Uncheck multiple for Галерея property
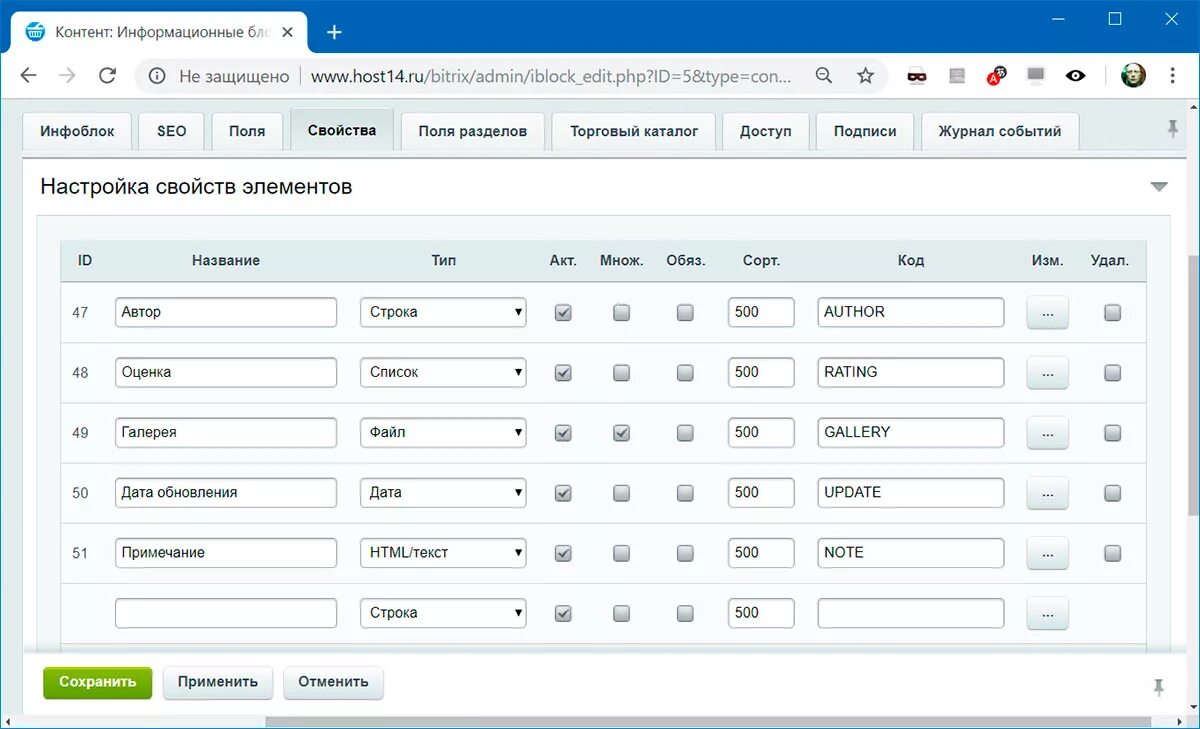 pos(622,433)
